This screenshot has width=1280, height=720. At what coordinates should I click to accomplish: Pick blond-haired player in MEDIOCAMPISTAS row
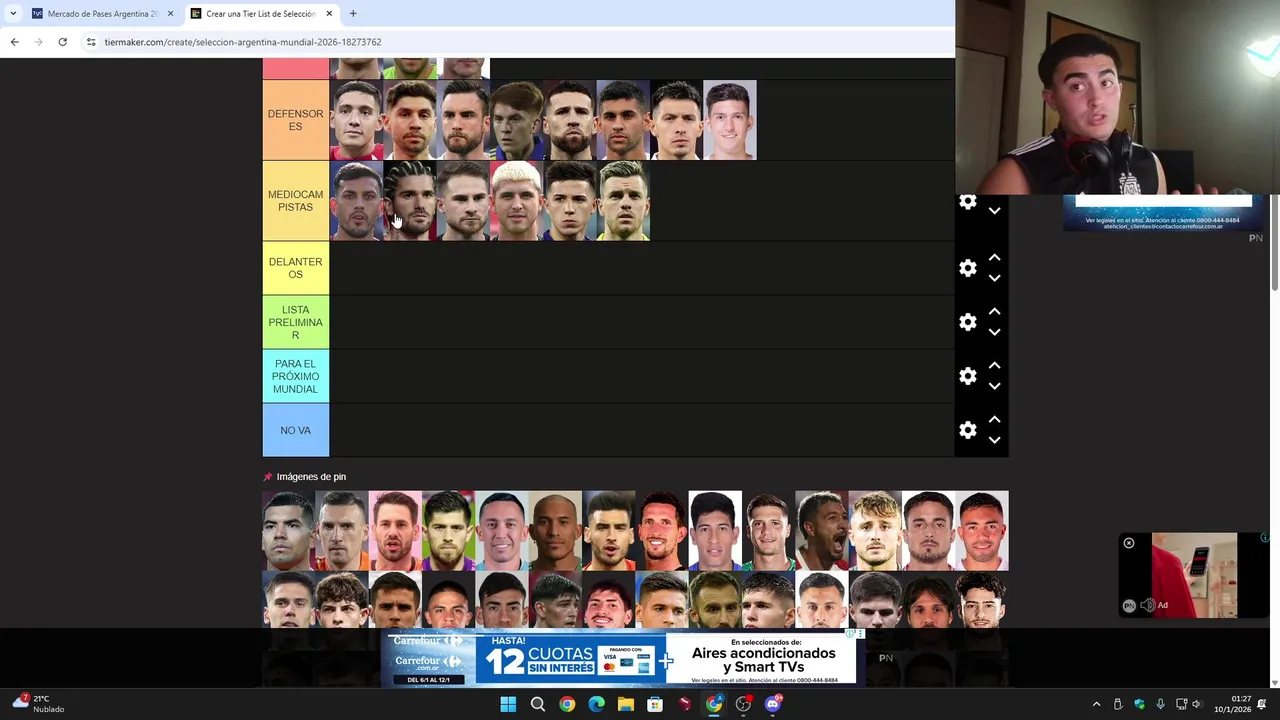click(x=517, y=201)
